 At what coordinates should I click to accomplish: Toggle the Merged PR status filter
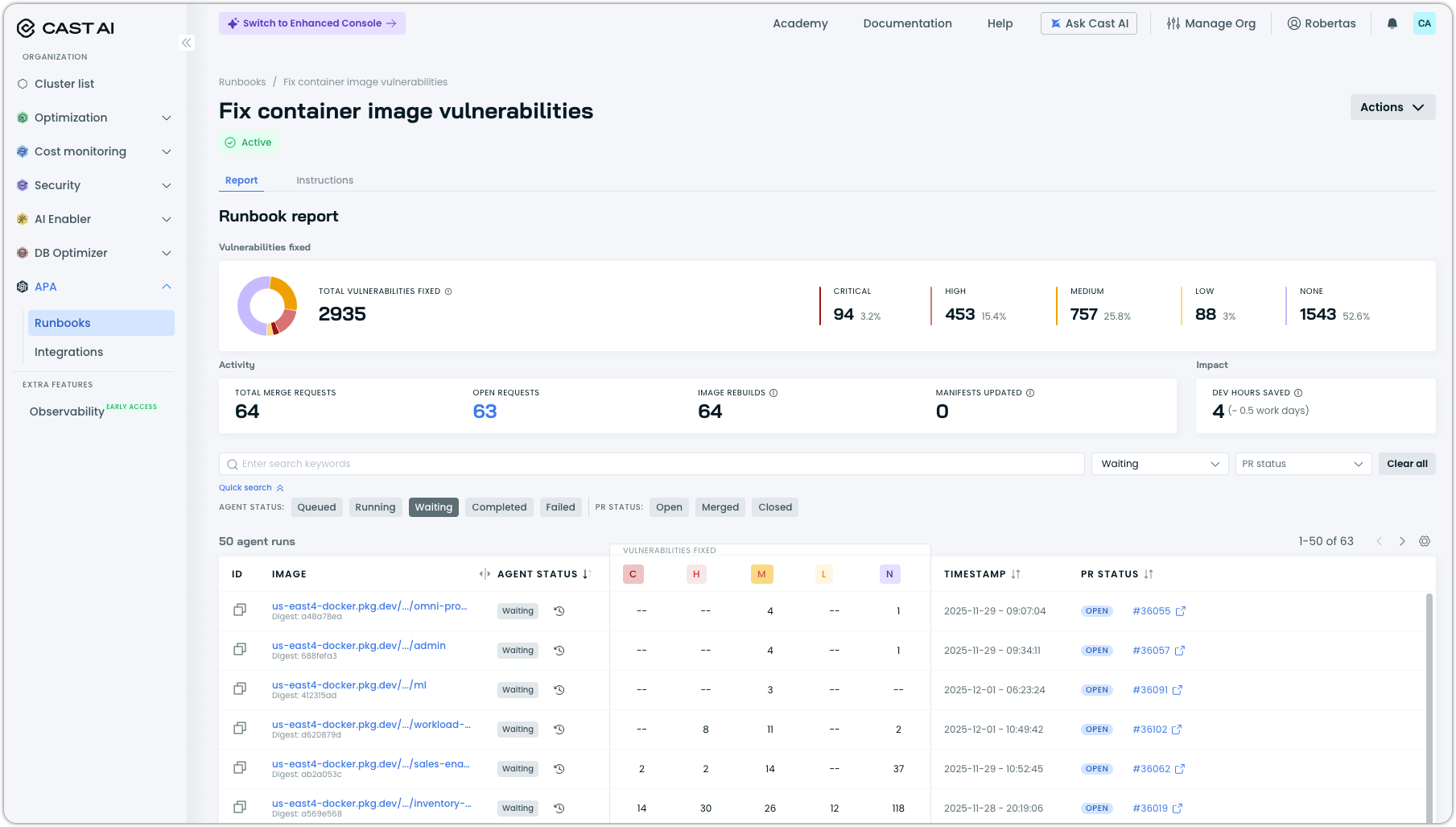pyautogui.click(x=720, y=507)
